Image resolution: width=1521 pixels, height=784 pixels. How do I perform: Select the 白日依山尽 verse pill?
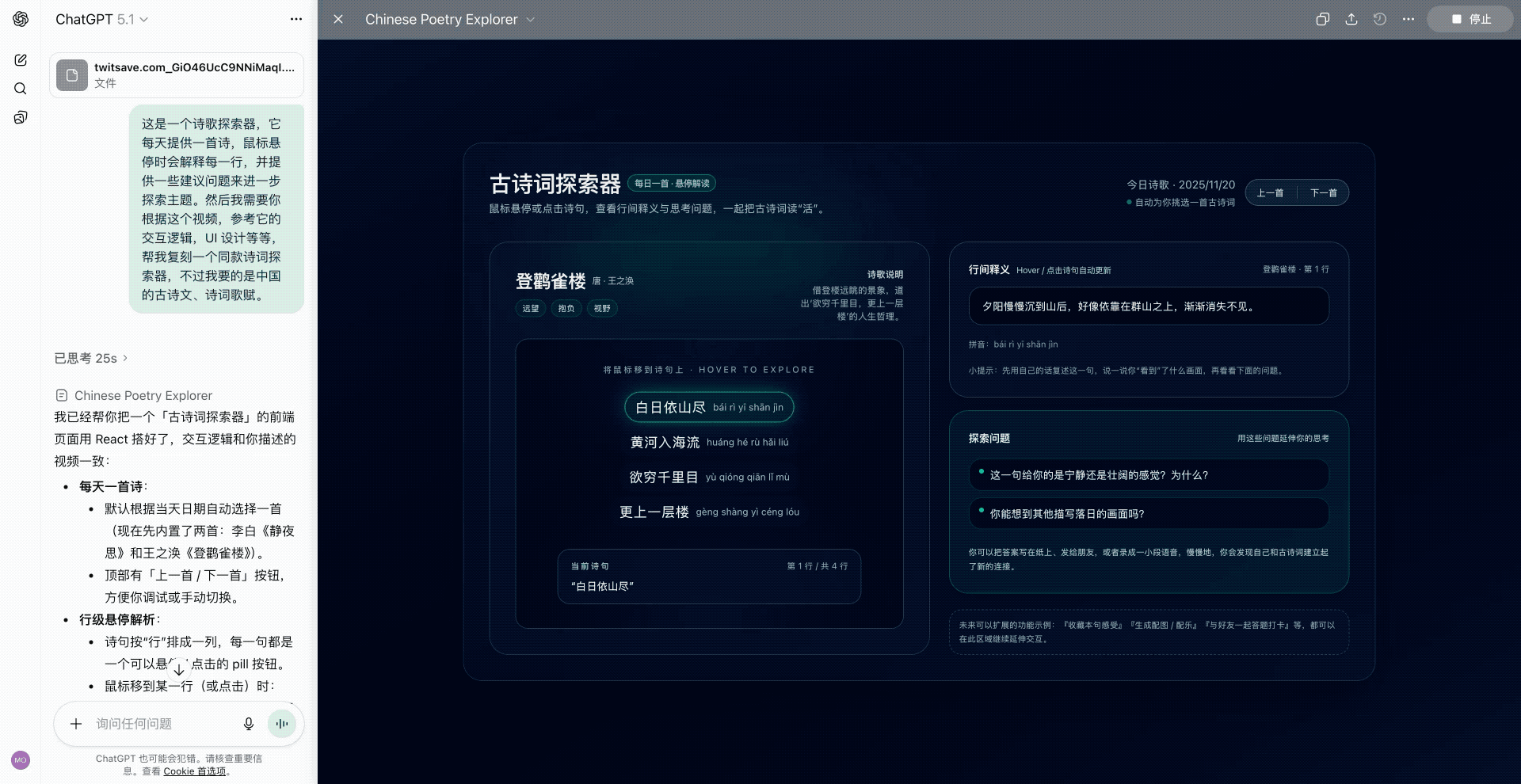tap(709, 407)
